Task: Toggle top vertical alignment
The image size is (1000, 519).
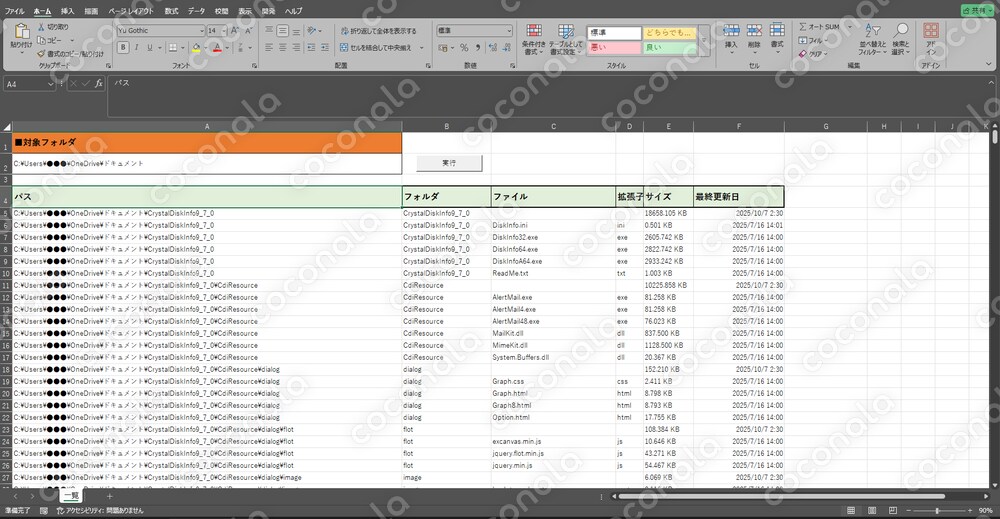Action: (269, 31)
